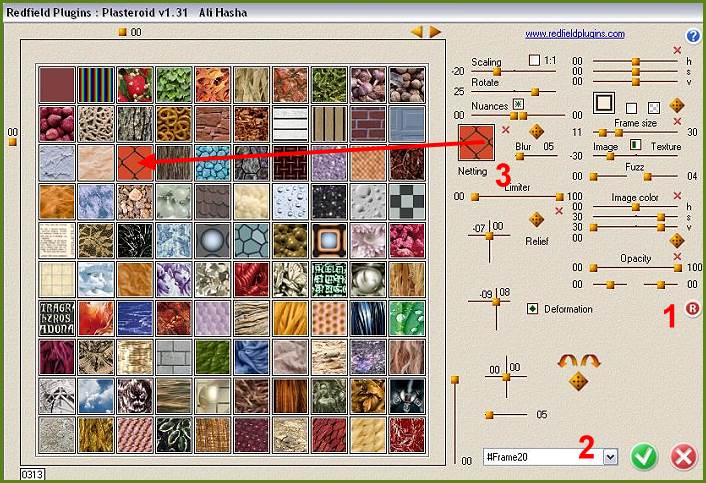The image size is (706, 483).
Task: Select the large double-border frame shape icon
Action: coord(603,103)
